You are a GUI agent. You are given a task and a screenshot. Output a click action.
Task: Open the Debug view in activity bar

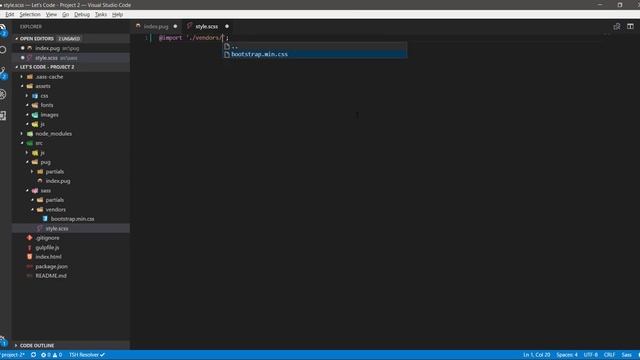(3, 94)
